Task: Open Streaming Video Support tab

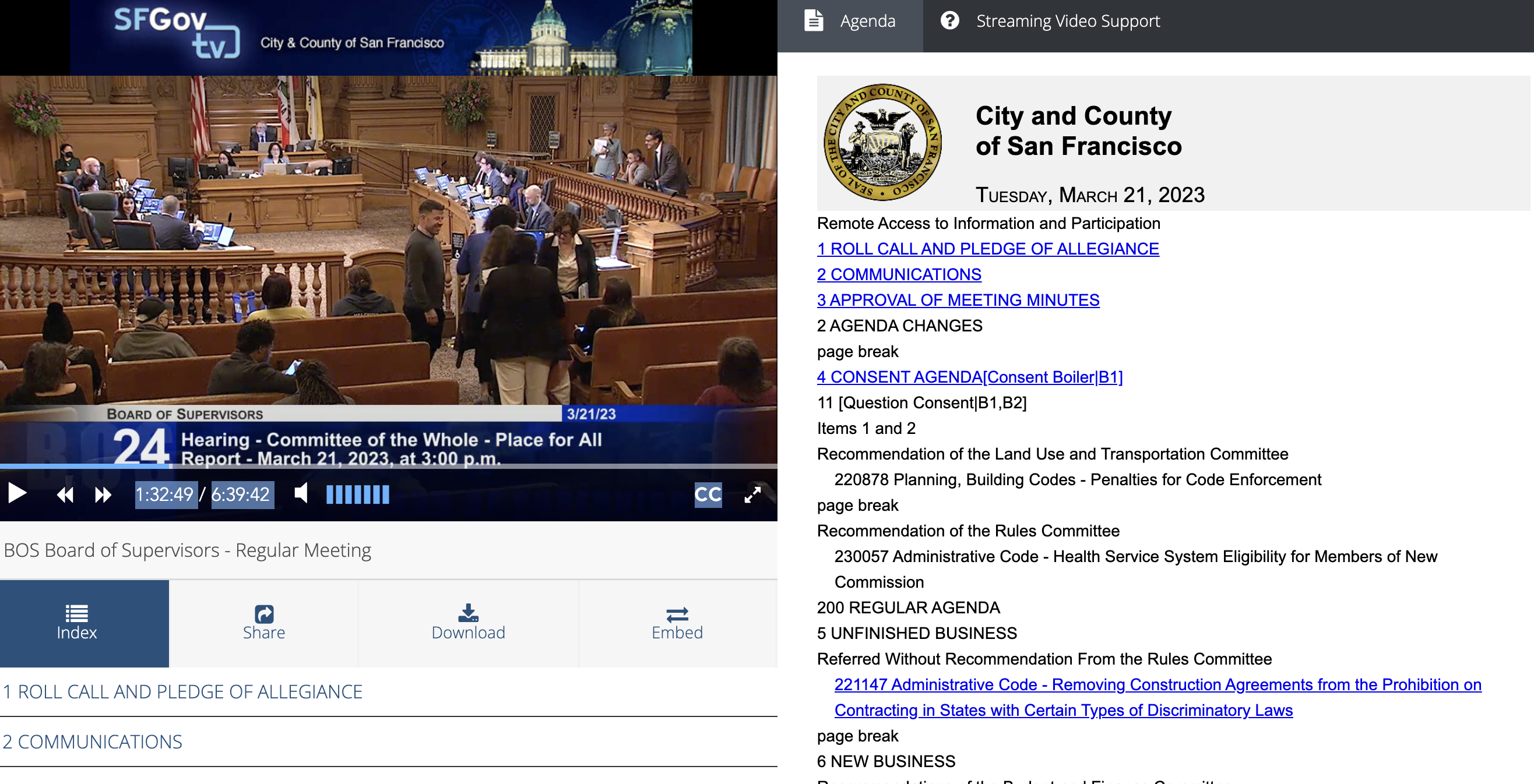Action: 1051,22
